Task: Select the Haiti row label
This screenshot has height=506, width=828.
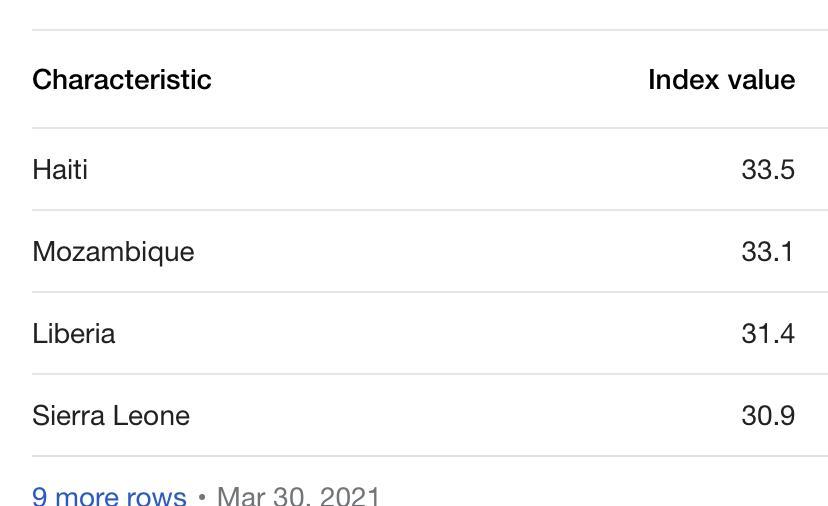Action: pyautogui.click(x=60, y=170)
